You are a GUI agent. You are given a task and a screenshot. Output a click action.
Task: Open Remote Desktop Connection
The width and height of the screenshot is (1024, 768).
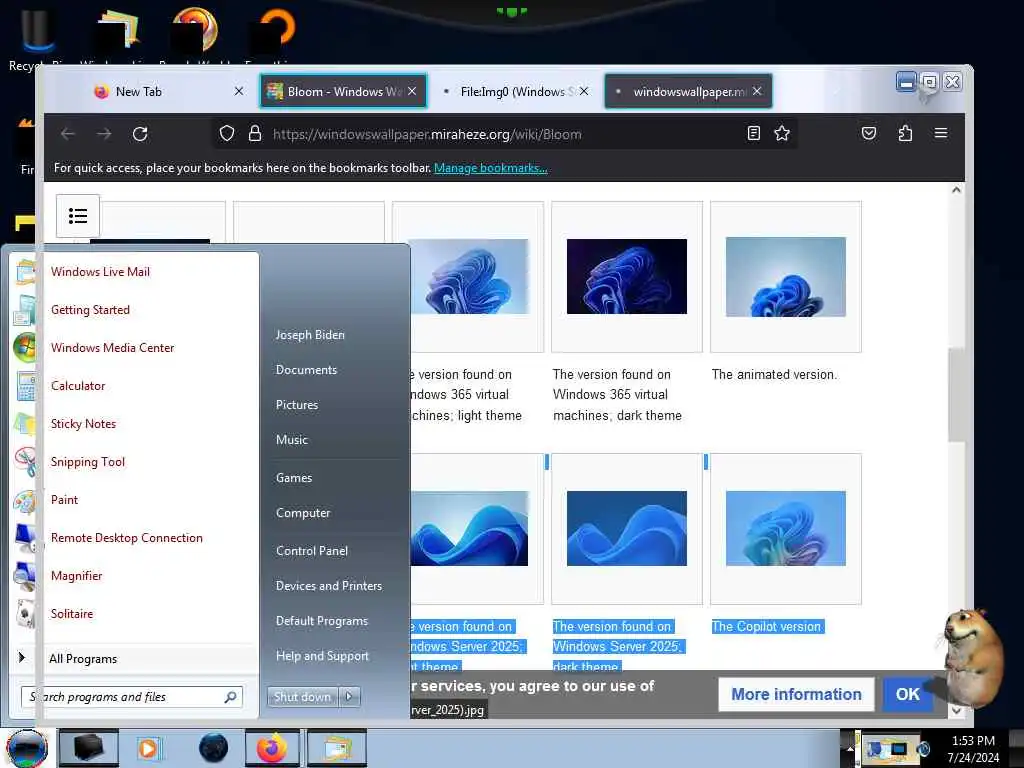[x=127, y=537]
